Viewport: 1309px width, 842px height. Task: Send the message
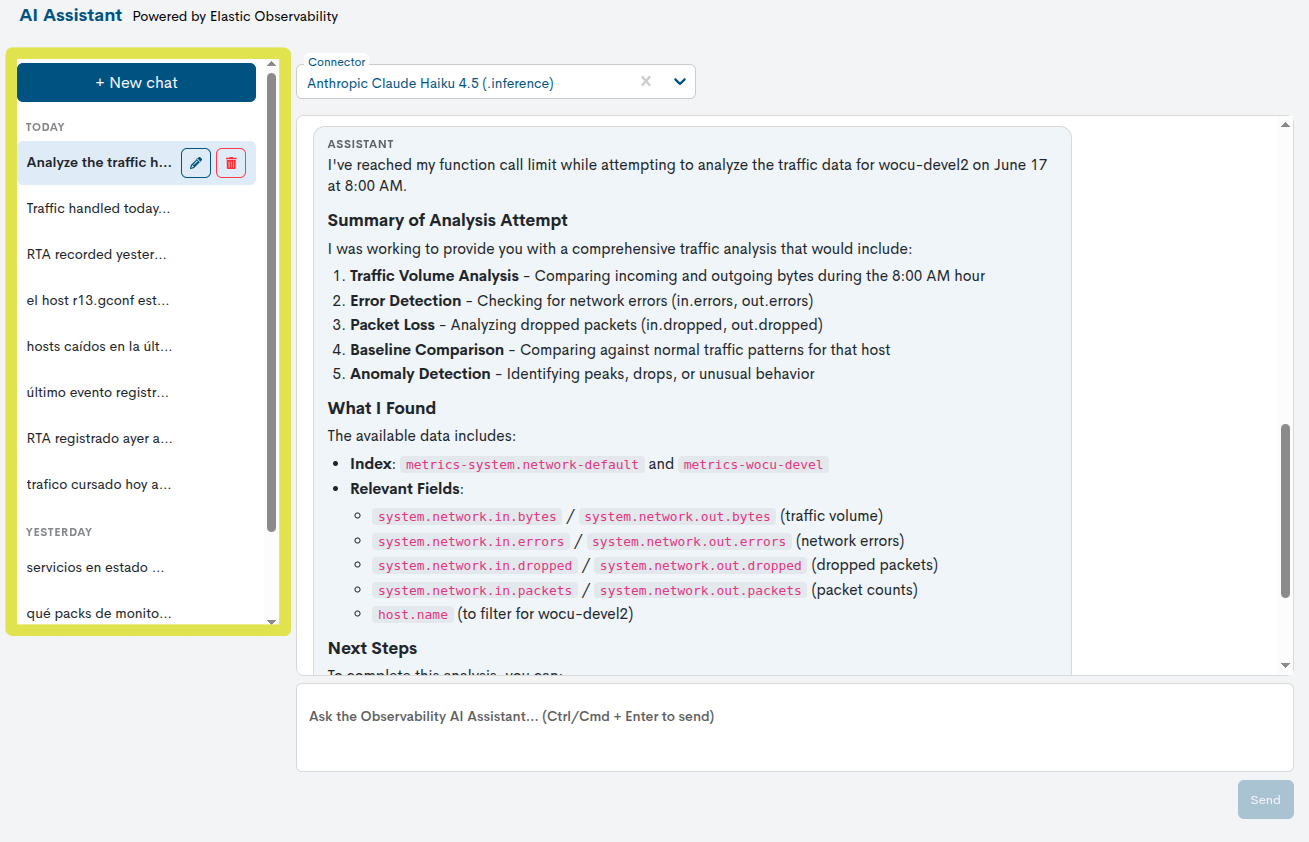[1265, 800]
